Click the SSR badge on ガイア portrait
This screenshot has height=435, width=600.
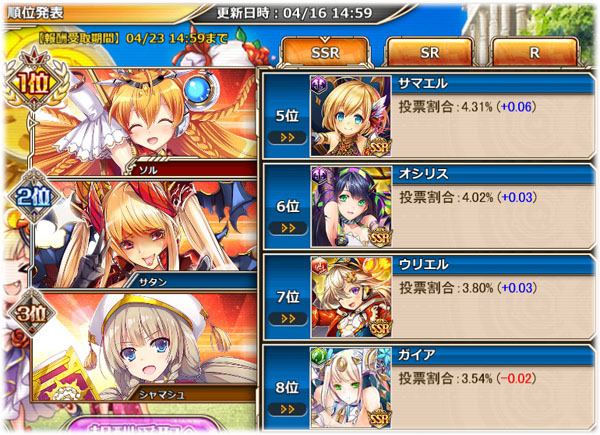[379, 418]
